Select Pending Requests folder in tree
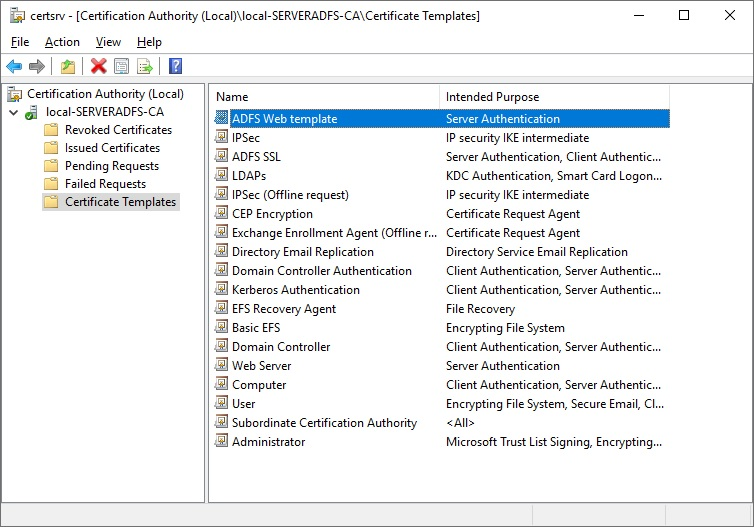This screenshot has height=527, width=754. pos(111,166)
